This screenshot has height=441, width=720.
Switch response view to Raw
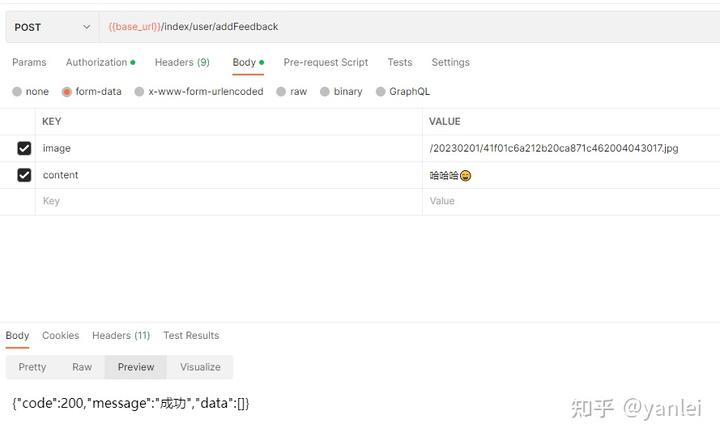coord(82,367)
